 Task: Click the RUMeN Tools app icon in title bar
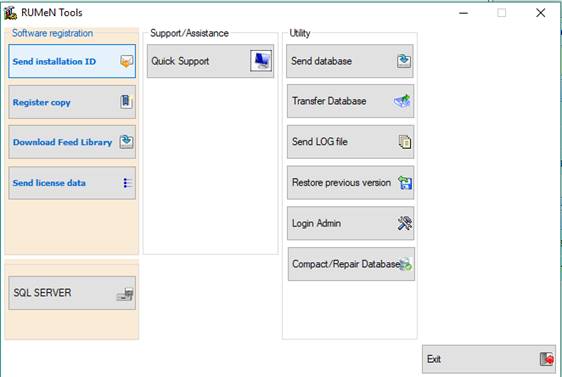click(10, 13)
